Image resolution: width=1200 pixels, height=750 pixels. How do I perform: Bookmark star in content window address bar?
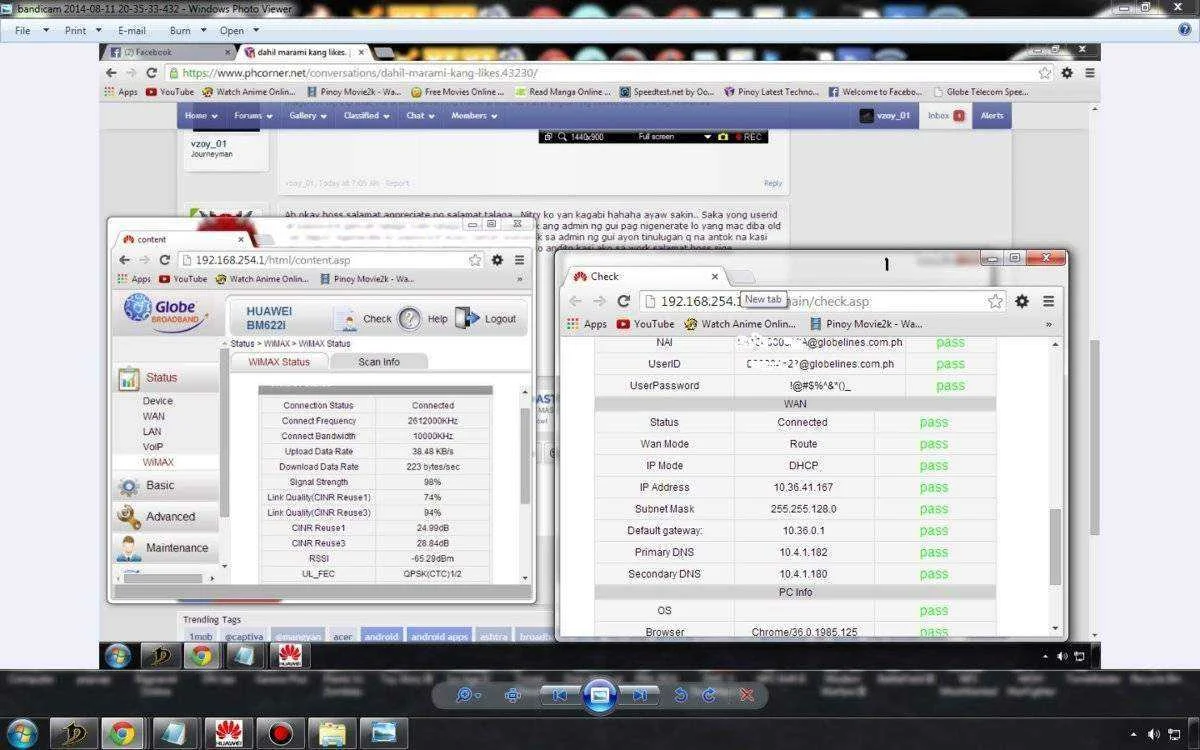click(475, 260)
